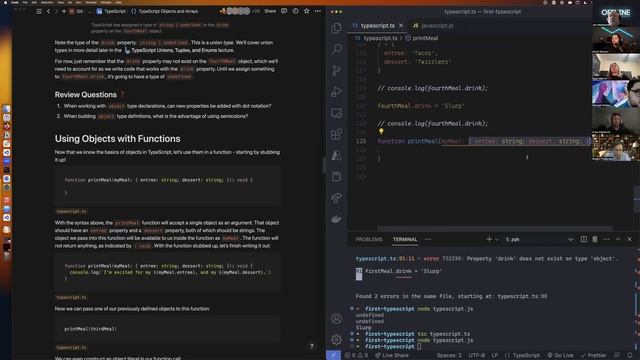Click the help question mark button
The height and width of the screenshot is (360, 640).
[x=311, y=346]
